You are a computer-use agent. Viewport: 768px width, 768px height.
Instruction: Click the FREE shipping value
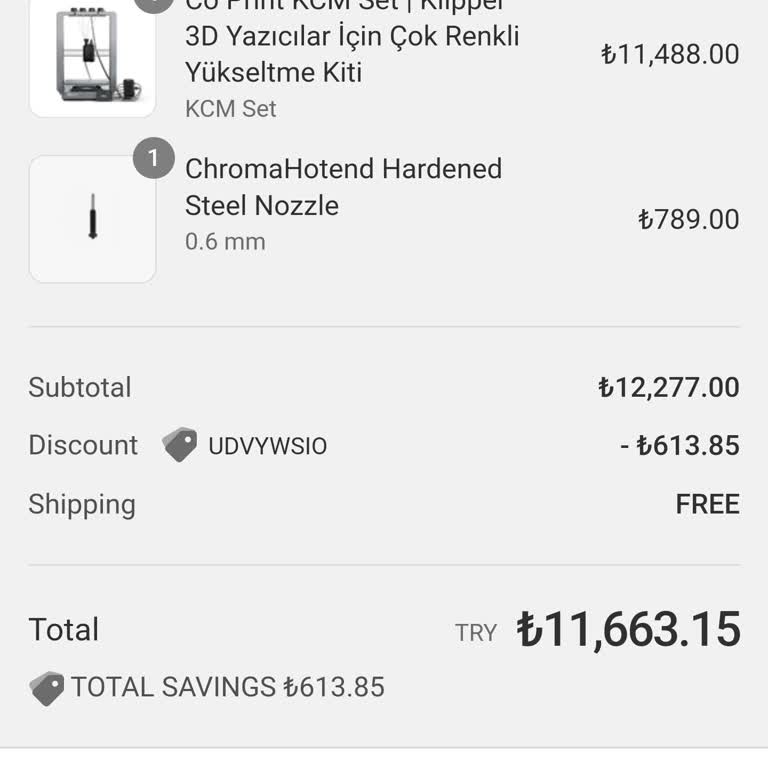point(707,504)
